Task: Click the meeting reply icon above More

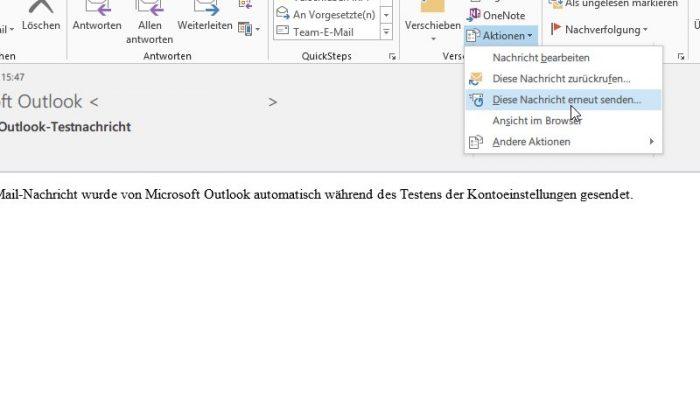Action: click(245, 4)
